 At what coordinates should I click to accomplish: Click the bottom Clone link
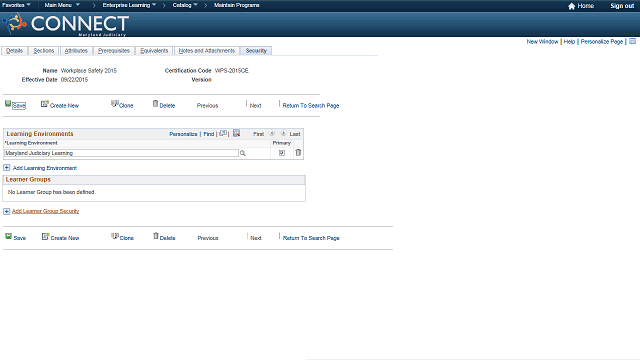pos(127,238)
